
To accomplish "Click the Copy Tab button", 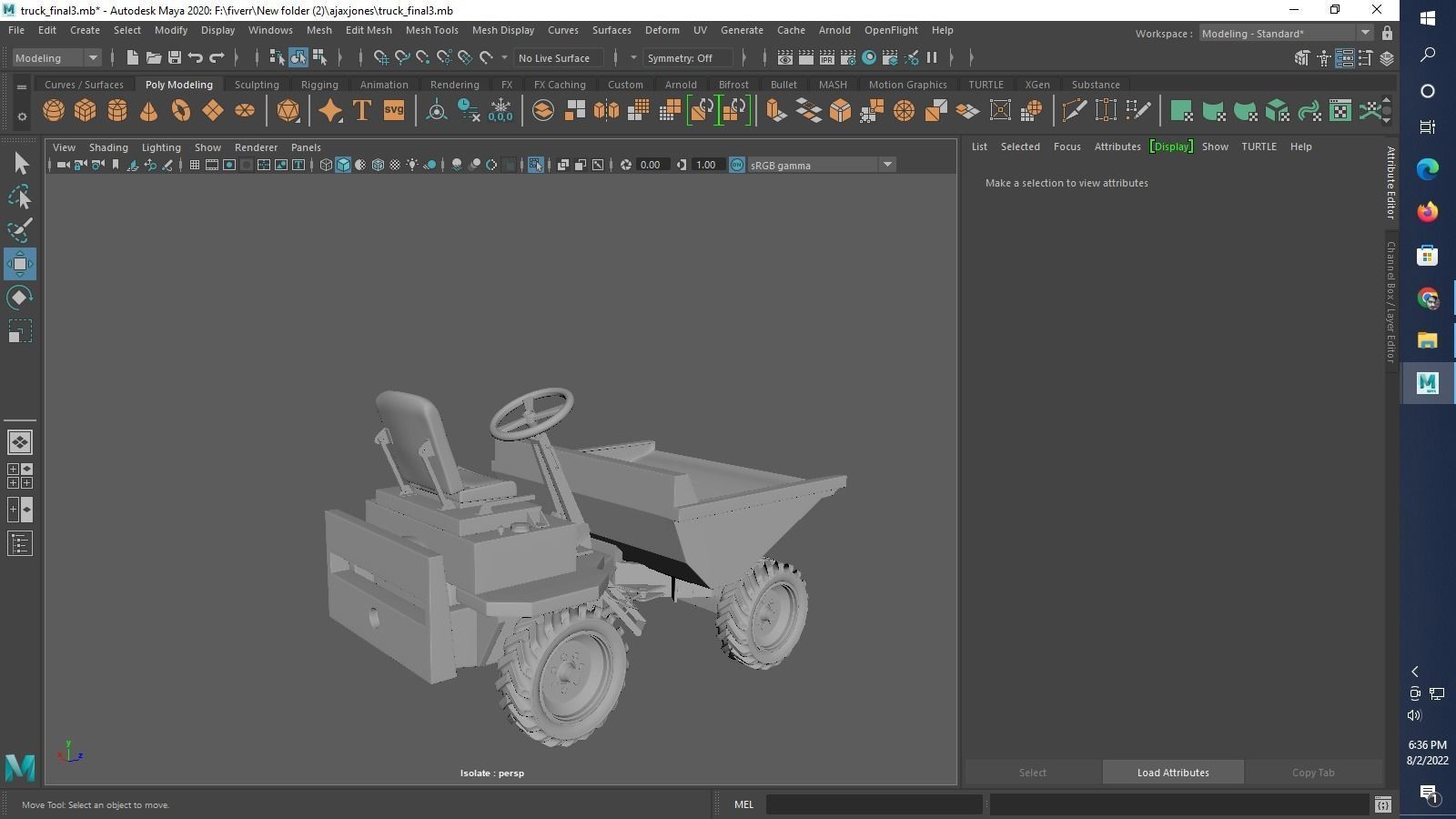I will coord(1313,773).
